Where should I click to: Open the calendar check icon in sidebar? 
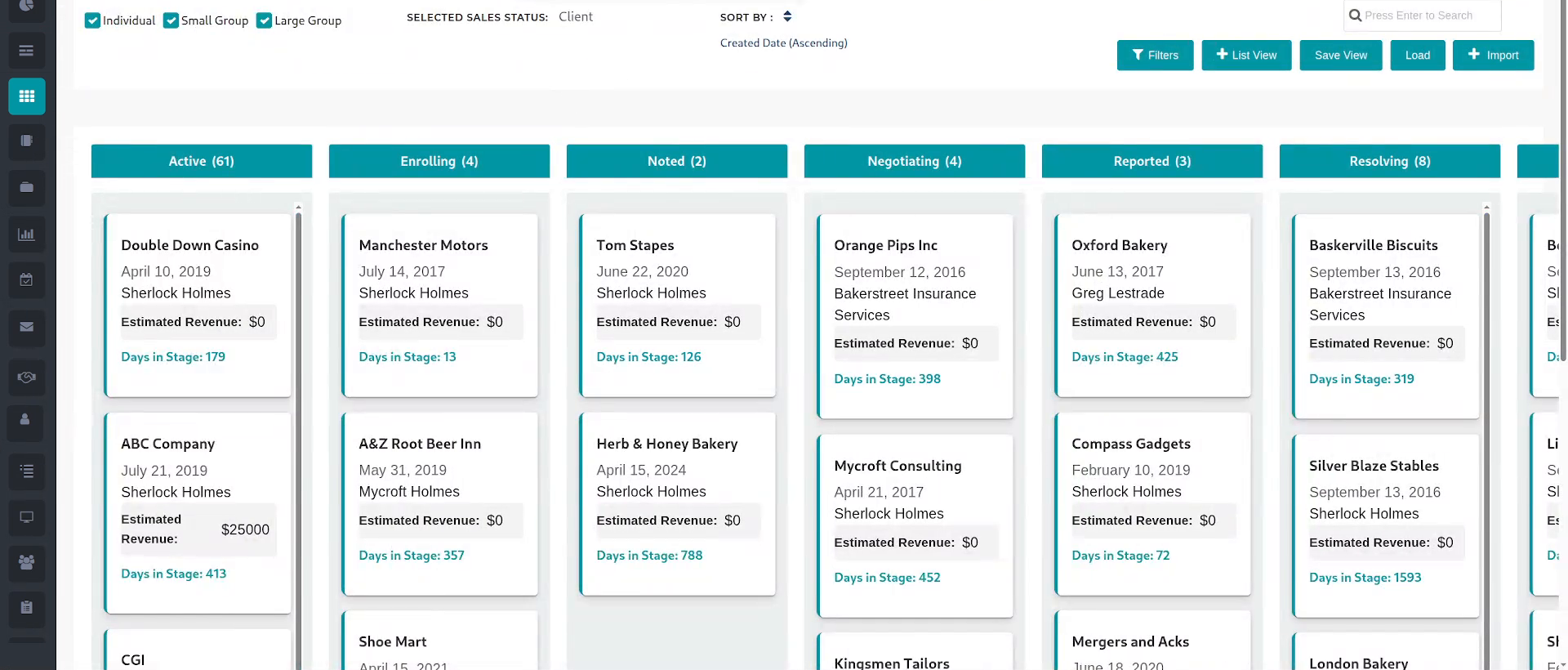pos(26,279)
